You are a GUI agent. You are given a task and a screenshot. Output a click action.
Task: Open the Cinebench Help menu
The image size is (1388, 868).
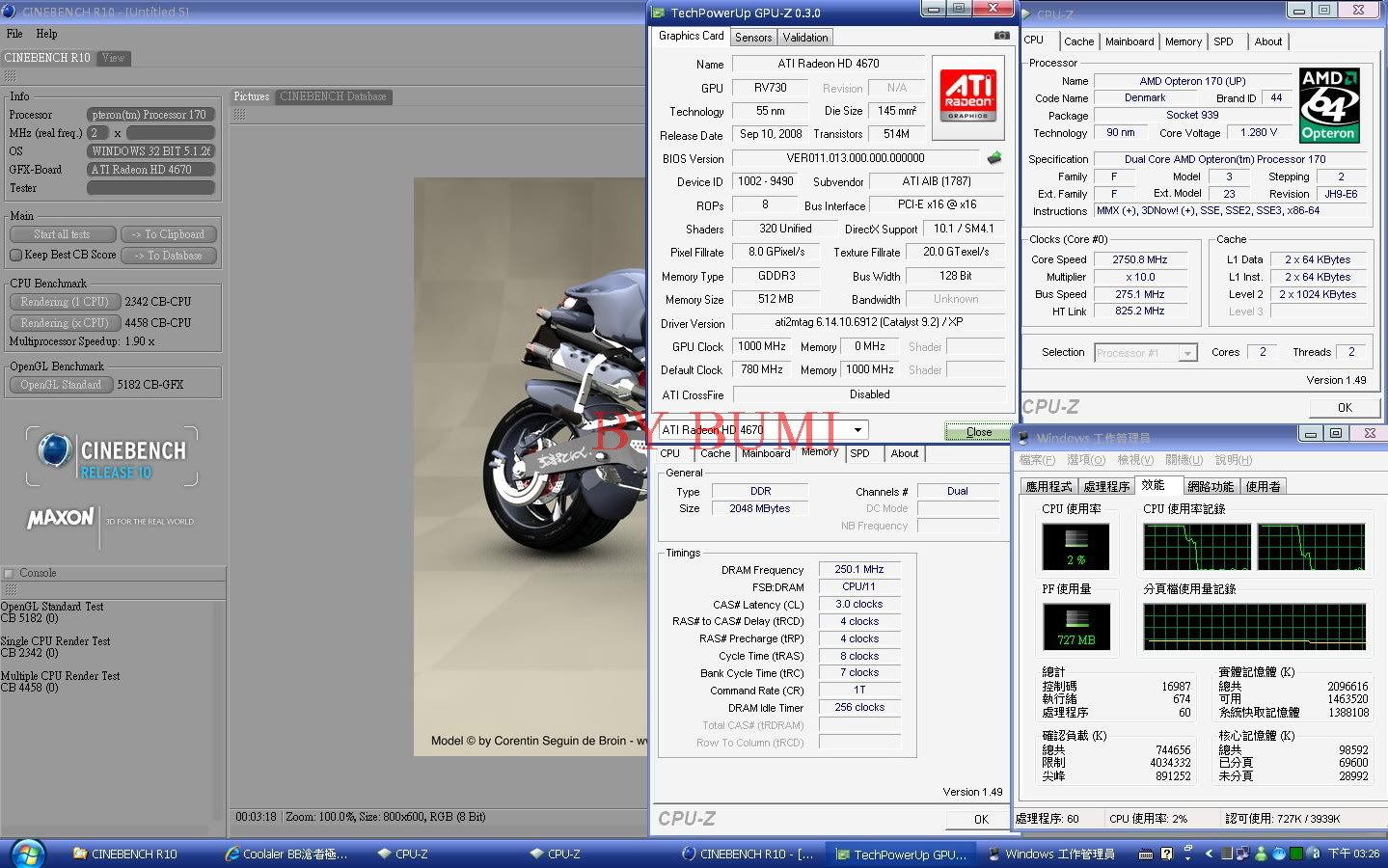46,33
